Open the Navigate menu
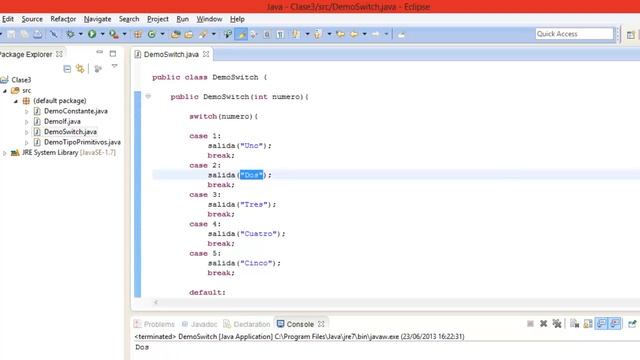 coord(97,19)
